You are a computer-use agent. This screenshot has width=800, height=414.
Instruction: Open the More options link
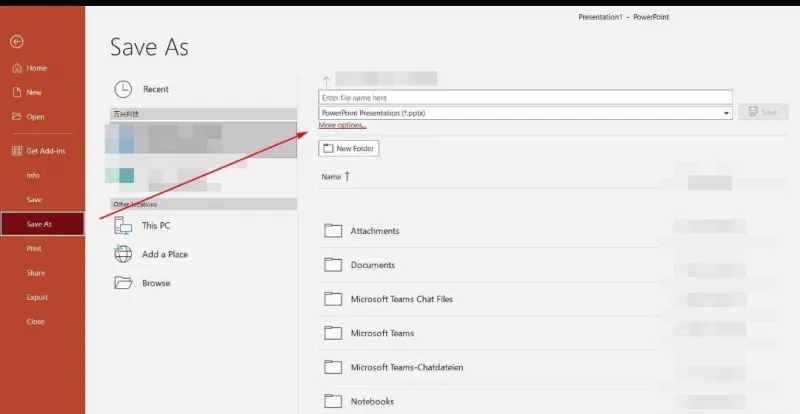342,126
